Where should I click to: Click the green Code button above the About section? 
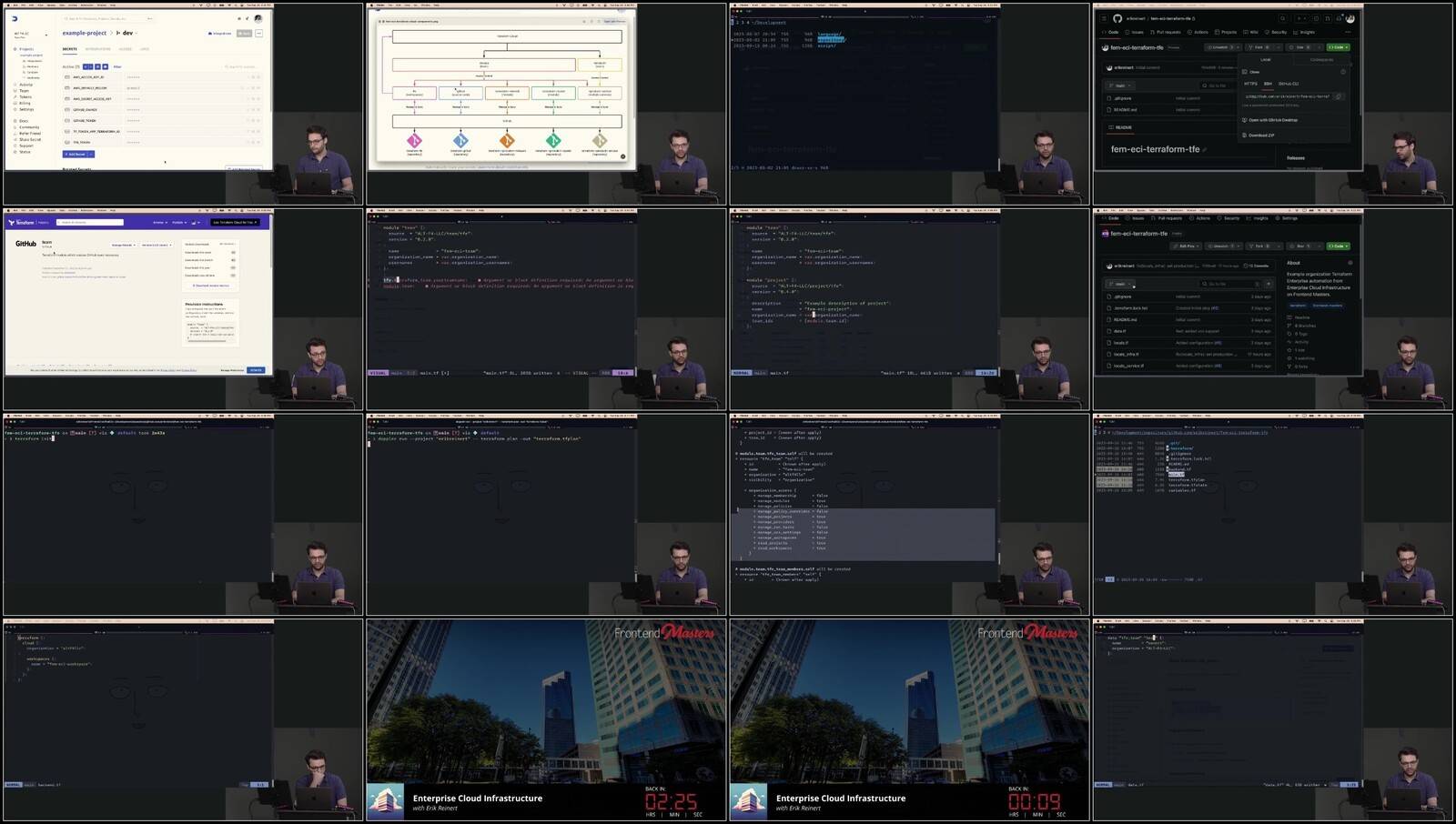pyautogui.click(x=1339, y=246)
